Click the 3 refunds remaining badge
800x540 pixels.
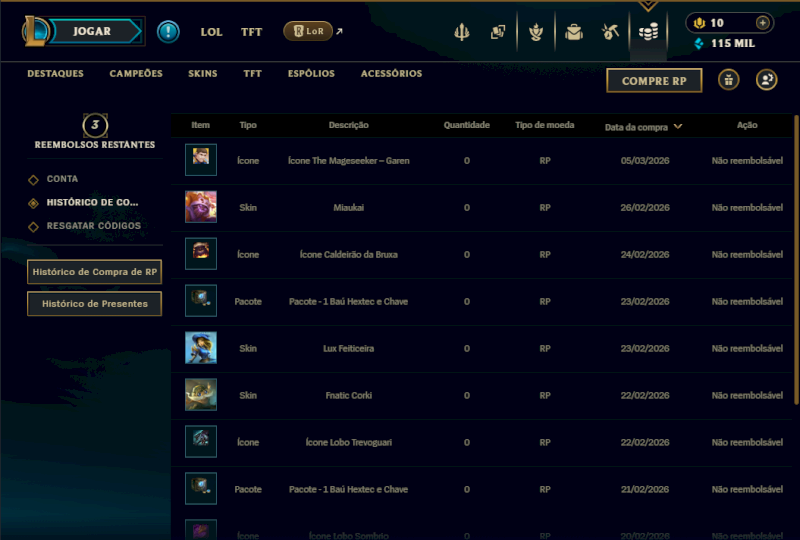click(x=95, y=126)
